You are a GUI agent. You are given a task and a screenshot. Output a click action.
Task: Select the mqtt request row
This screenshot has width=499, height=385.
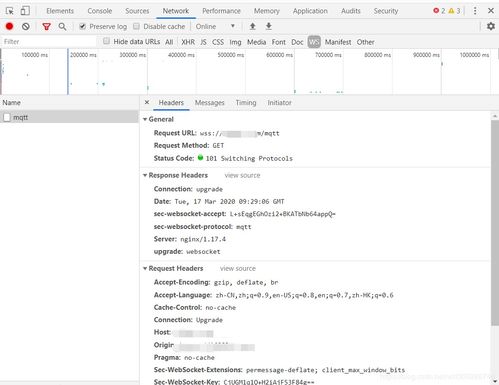pos(69,117)
